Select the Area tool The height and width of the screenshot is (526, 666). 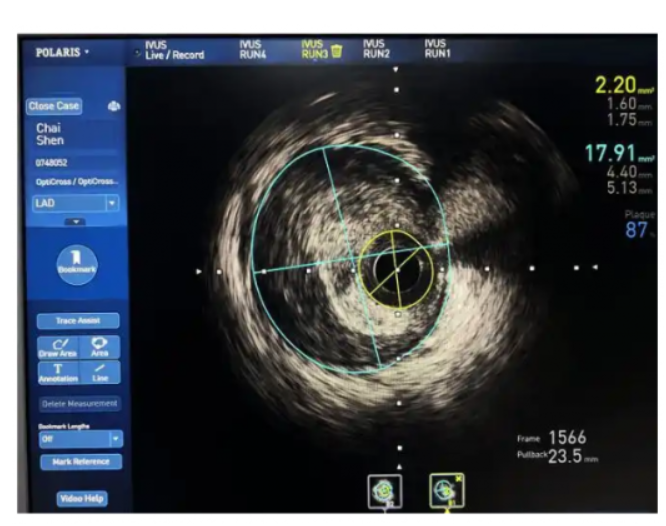click(99, 347)
